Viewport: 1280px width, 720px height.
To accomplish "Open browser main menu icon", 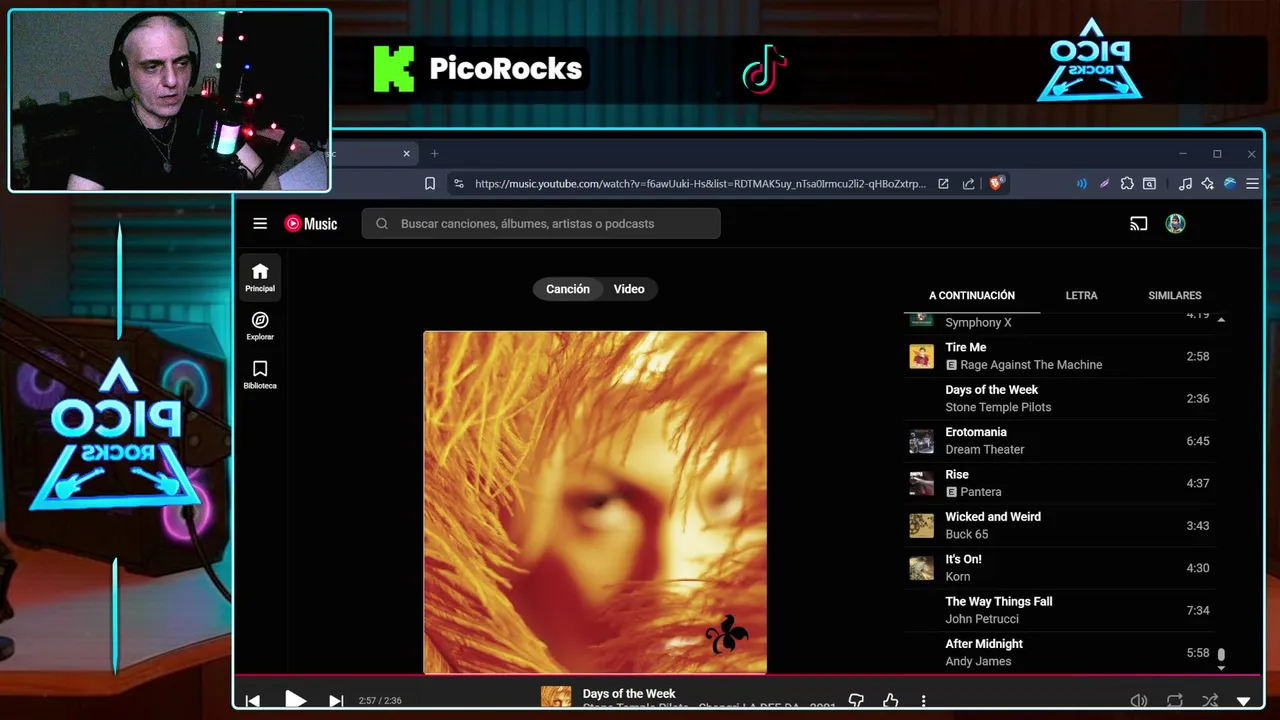I will [1252, 184].
